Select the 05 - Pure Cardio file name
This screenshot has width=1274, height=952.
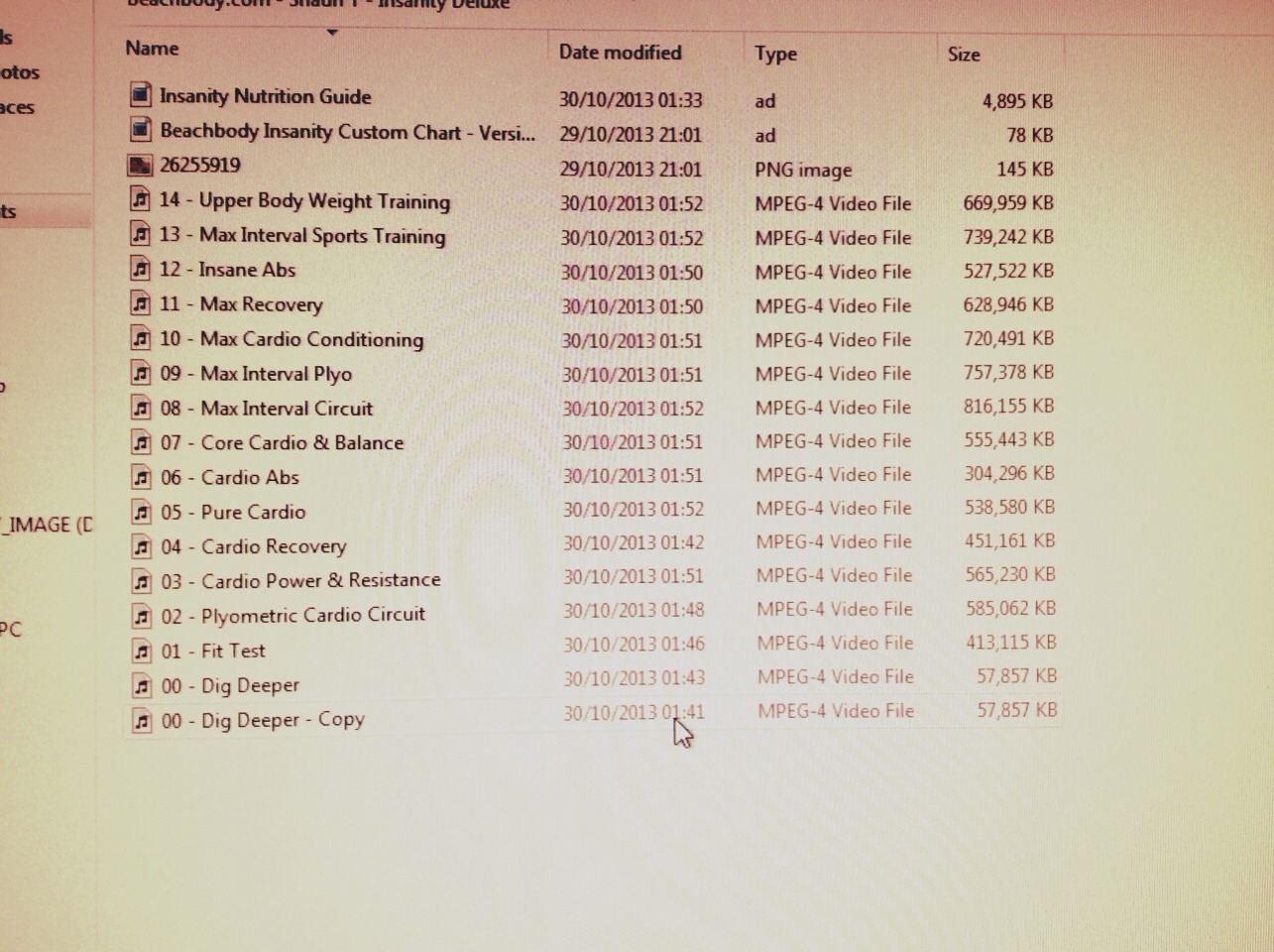click(233, 512)
